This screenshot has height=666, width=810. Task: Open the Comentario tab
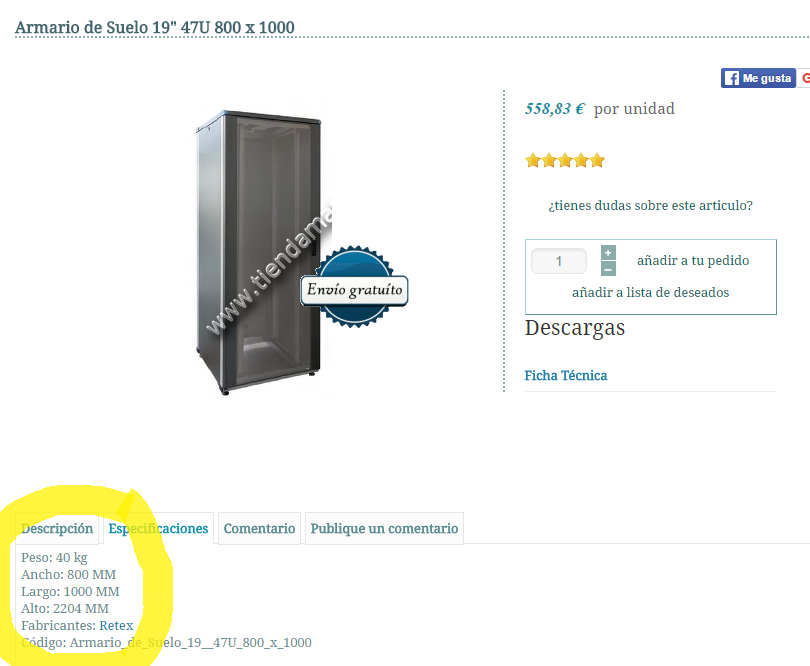point(259,529)
